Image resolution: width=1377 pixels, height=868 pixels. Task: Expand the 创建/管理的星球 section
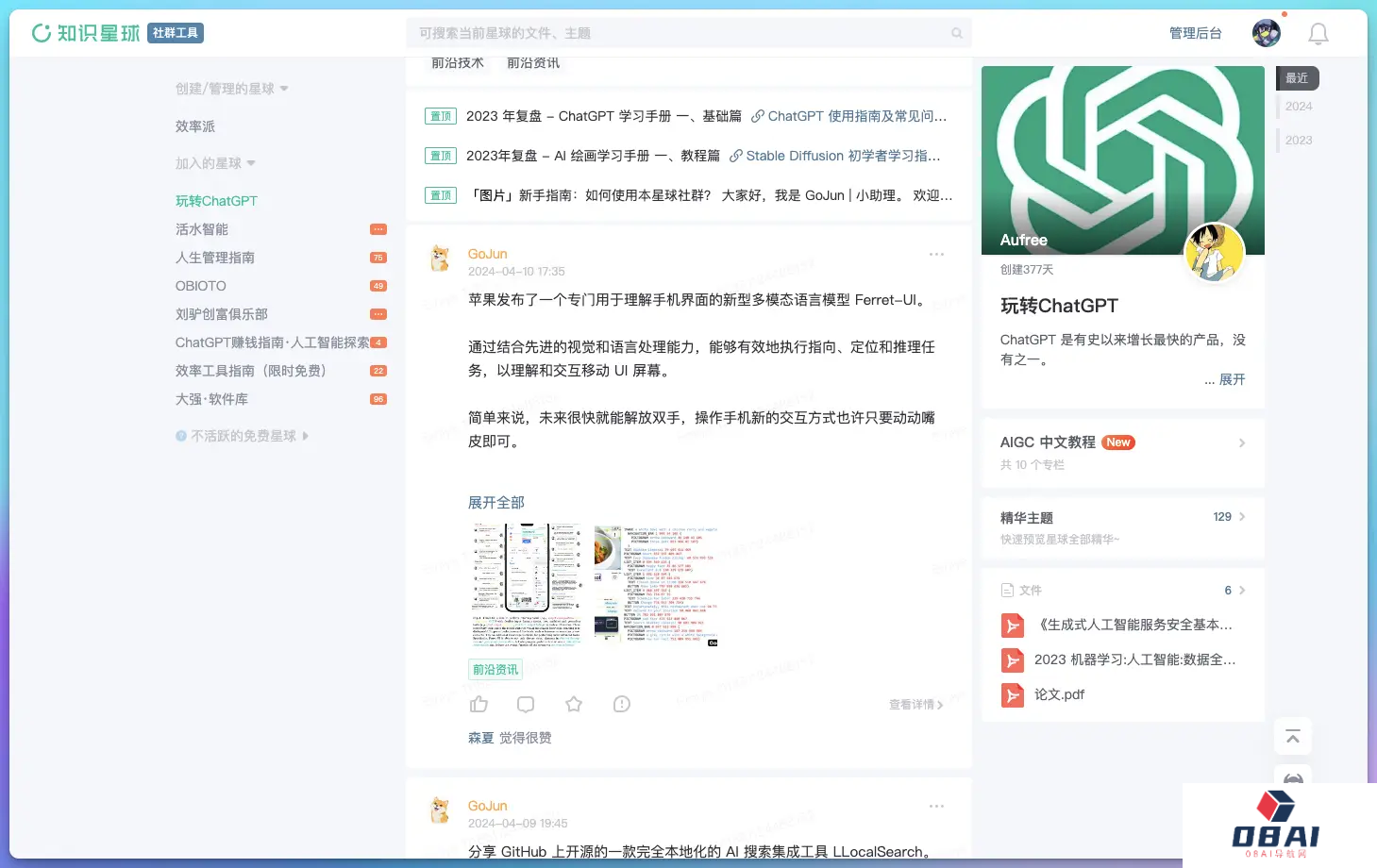point(231,89)
